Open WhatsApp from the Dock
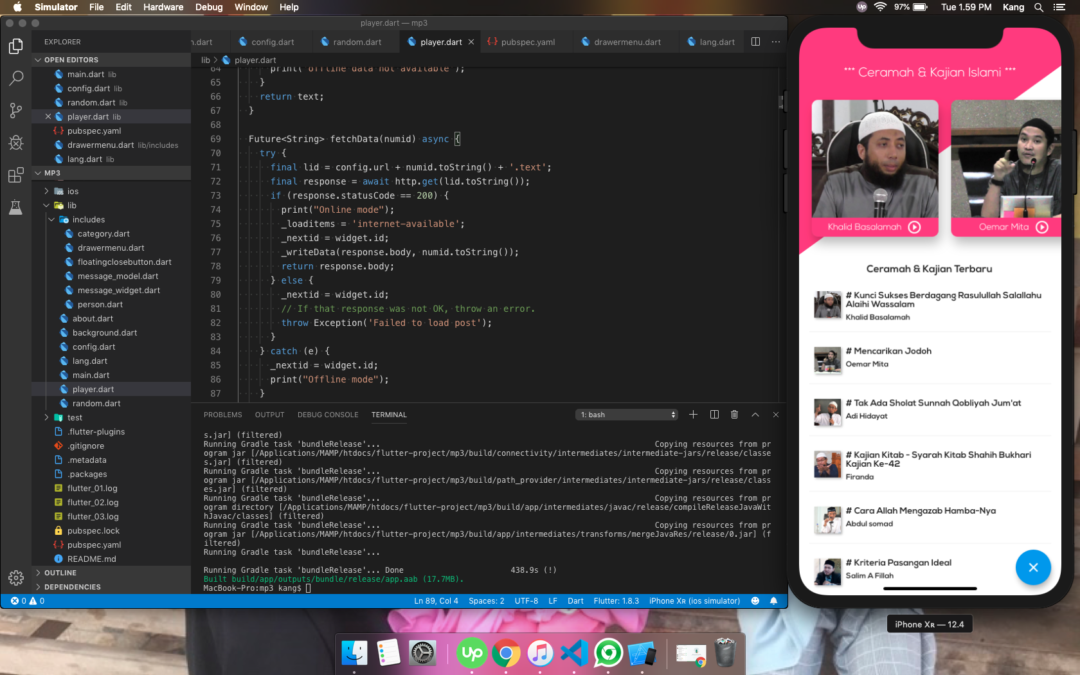This screenshot has width=1080, height=675. pos(608,652)
